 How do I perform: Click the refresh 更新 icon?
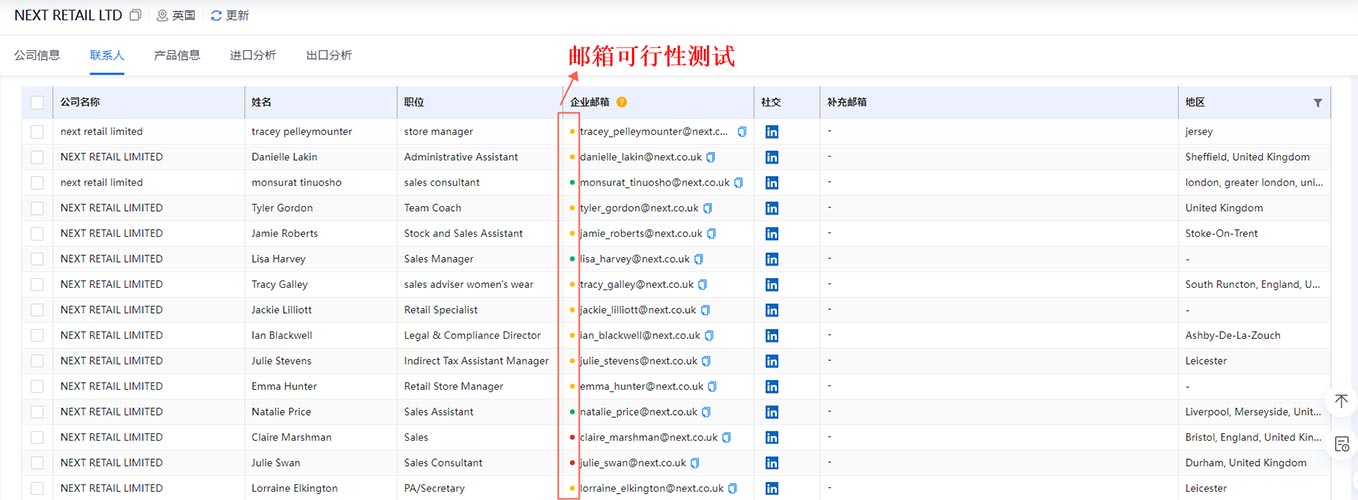pos(217,16)
